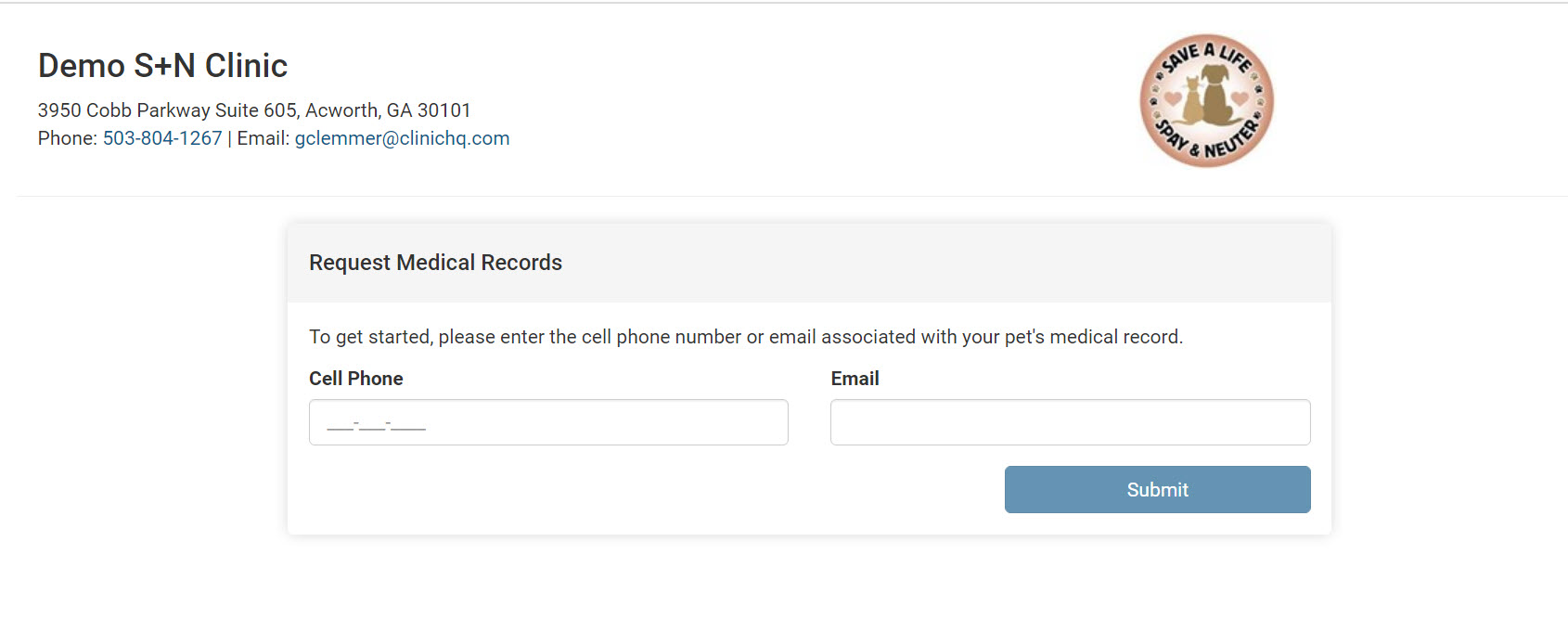Image resolution: width=1568 pixels, height=619 pixels.
Task: Click the SAVE A LIFE logo text
Action: (x=1206, y=54)
